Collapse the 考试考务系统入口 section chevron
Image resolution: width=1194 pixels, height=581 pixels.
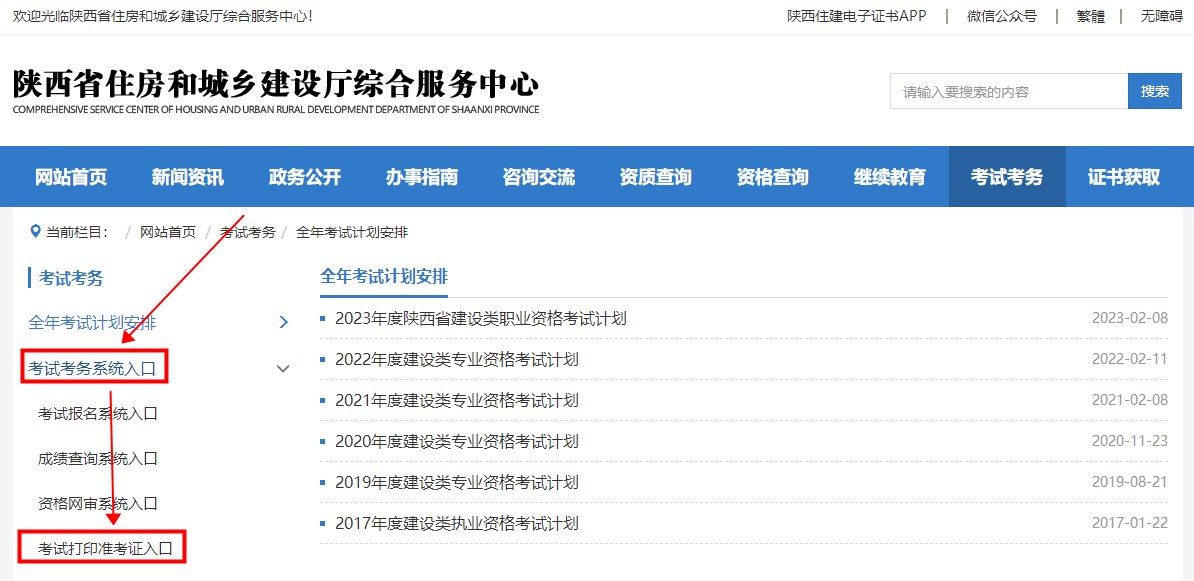pyautogui.click(x=283, y=368)
